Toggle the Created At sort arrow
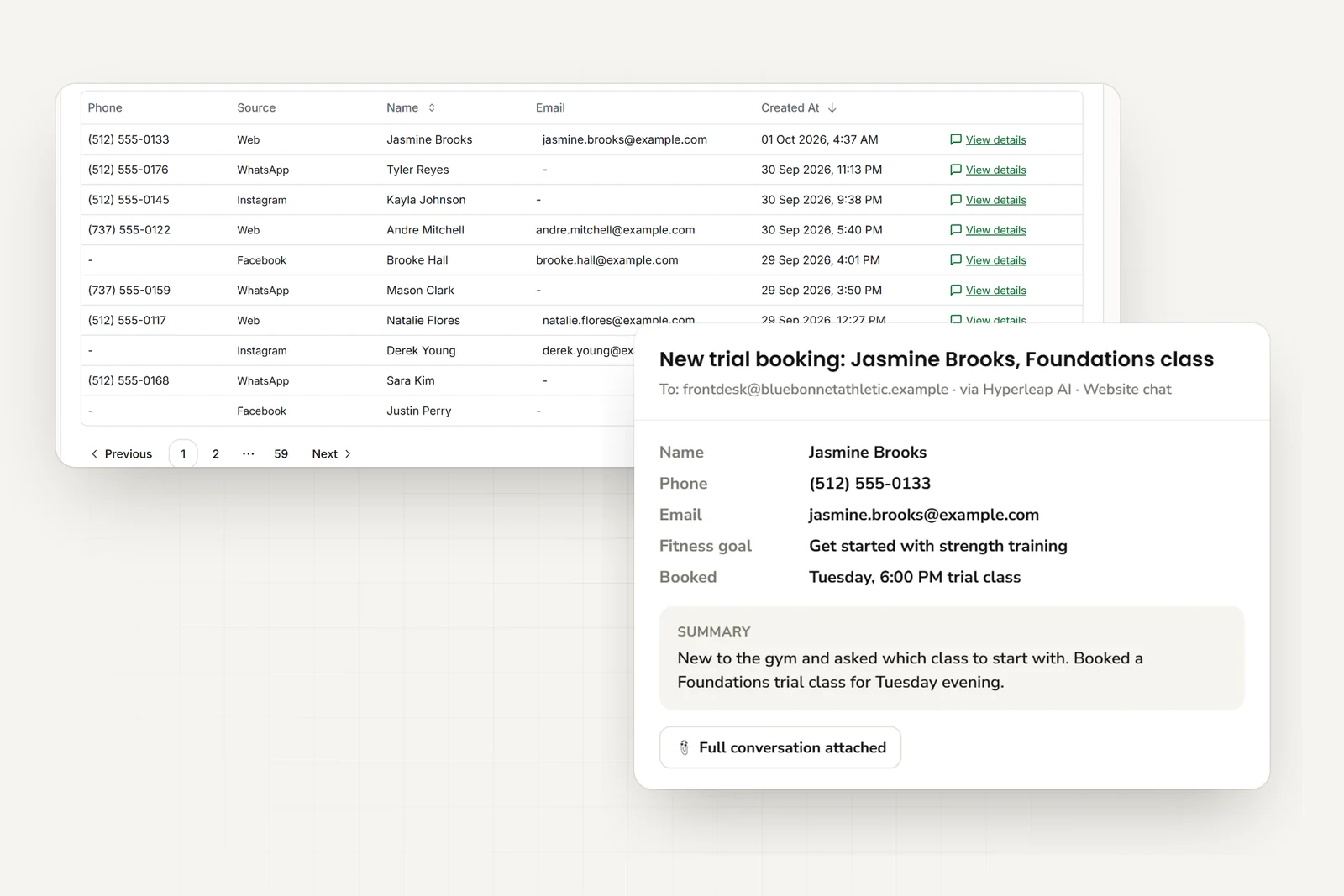This screenshot has width=1344, height=896. point(832,107)
